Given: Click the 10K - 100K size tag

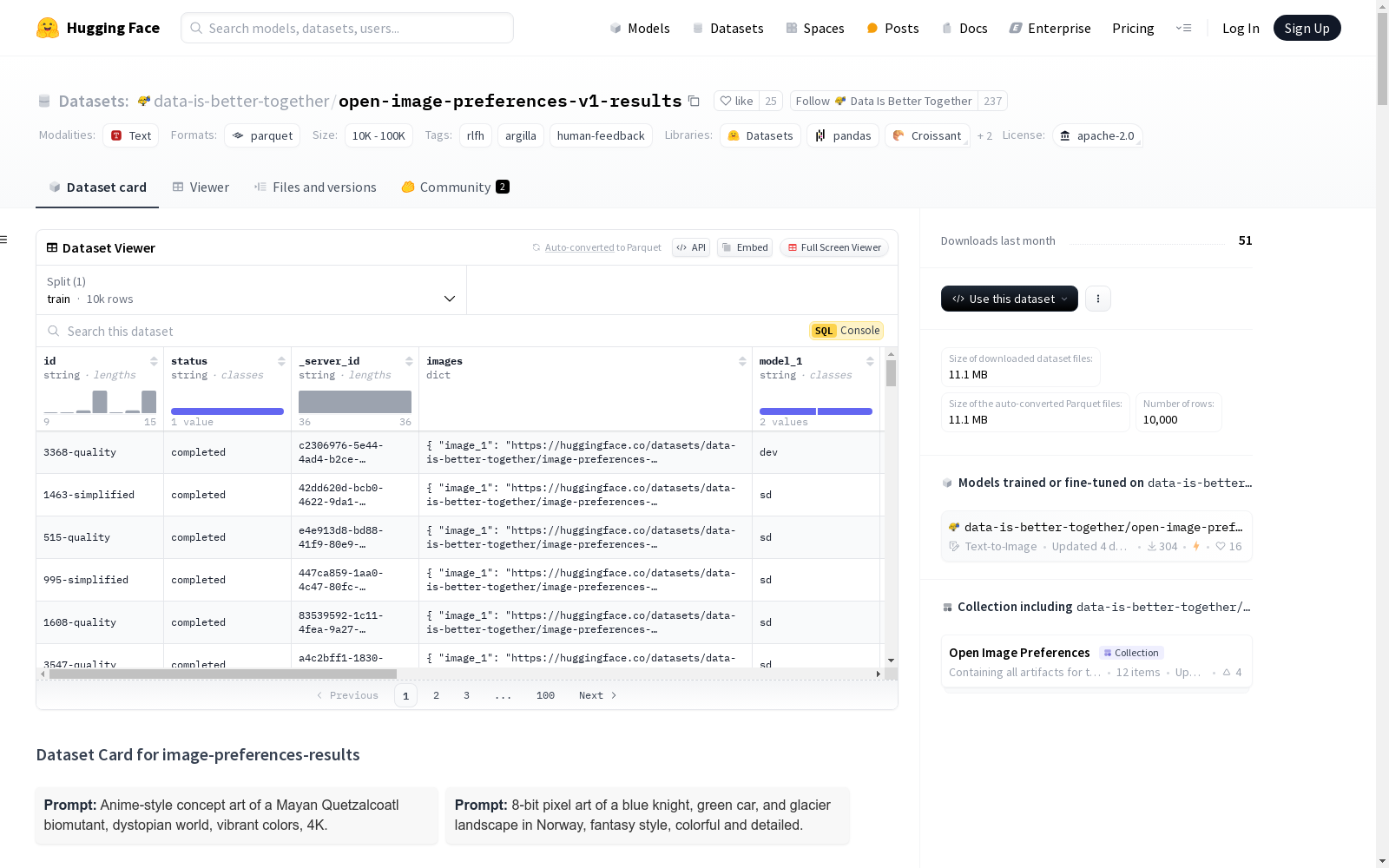Looking at the screenshot, I should point(379,135).
